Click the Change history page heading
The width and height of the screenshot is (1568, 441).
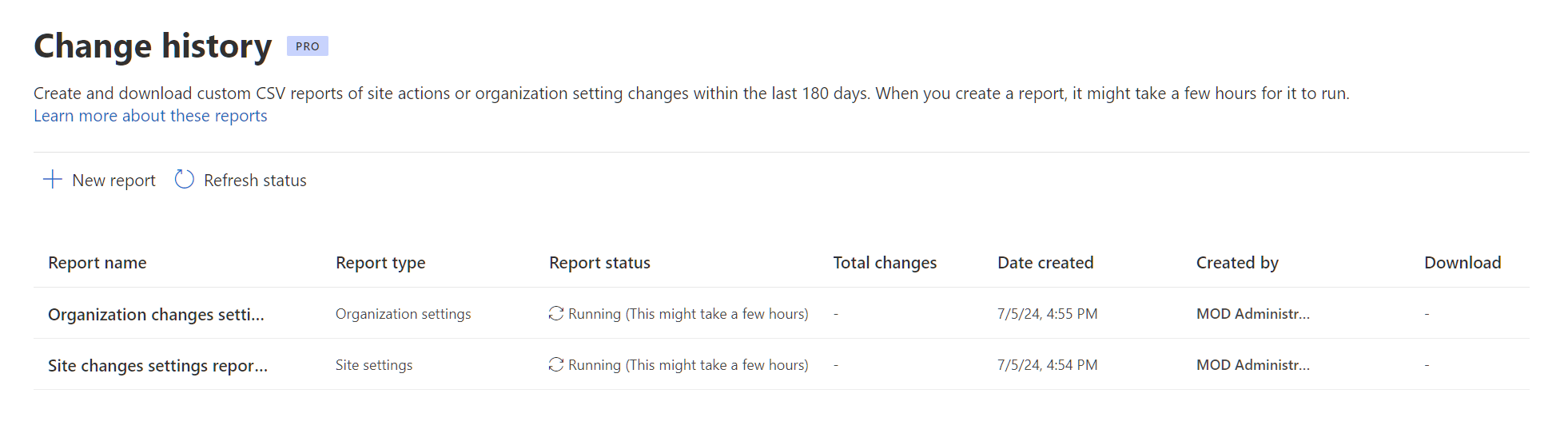pos(153,46)
